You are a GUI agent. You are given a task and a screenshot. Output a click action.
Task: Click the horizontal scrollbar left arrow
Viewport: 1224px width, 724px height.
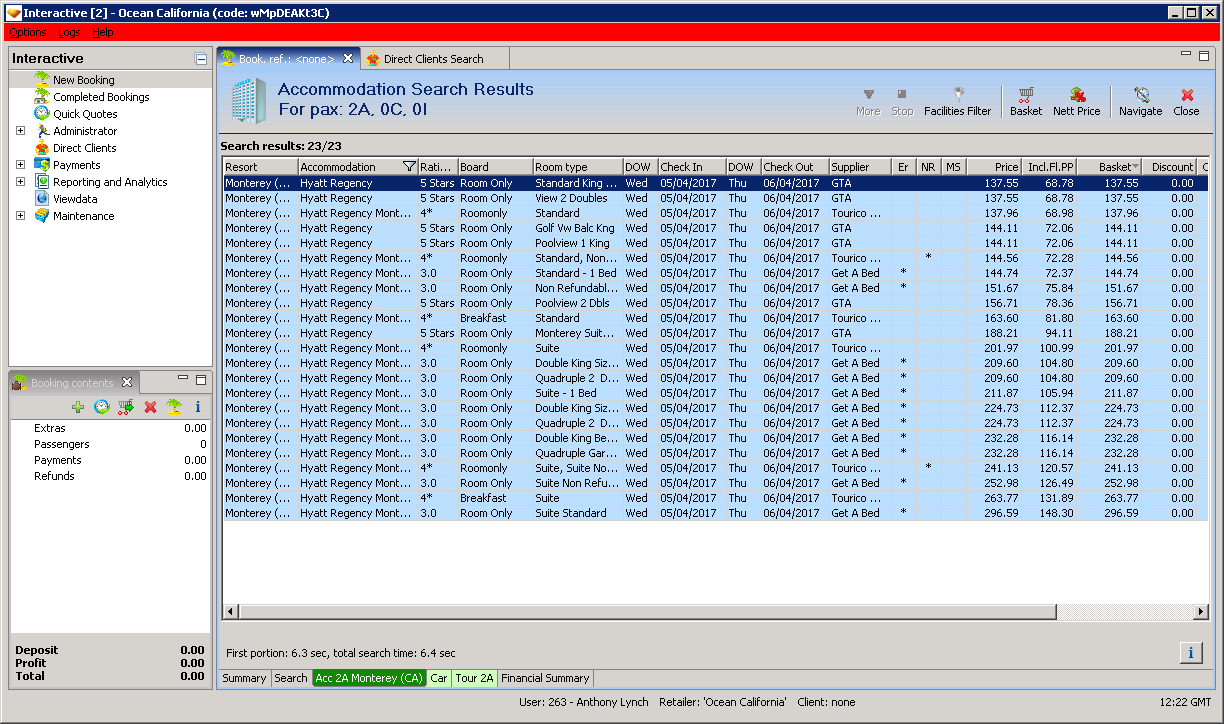click(x=230, y=612)
